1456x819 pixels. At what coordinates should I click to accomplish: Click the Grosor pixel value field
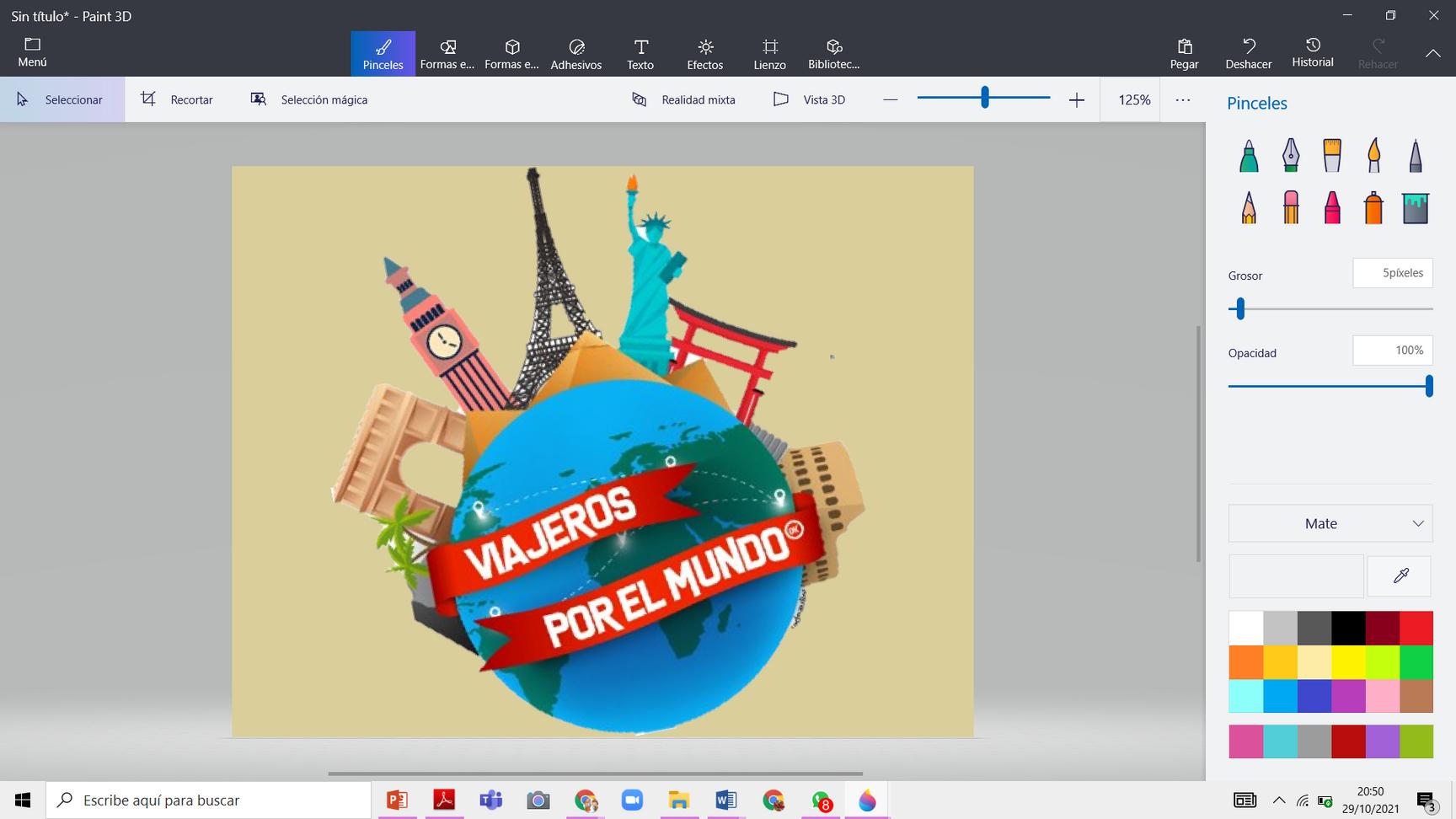click(1393, 273)
